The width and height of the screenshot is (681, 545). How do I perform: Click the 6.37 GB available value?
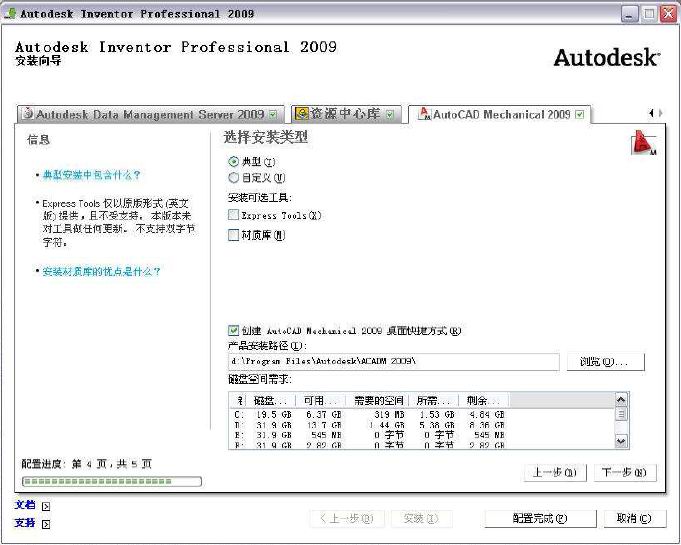click(324, 415)
